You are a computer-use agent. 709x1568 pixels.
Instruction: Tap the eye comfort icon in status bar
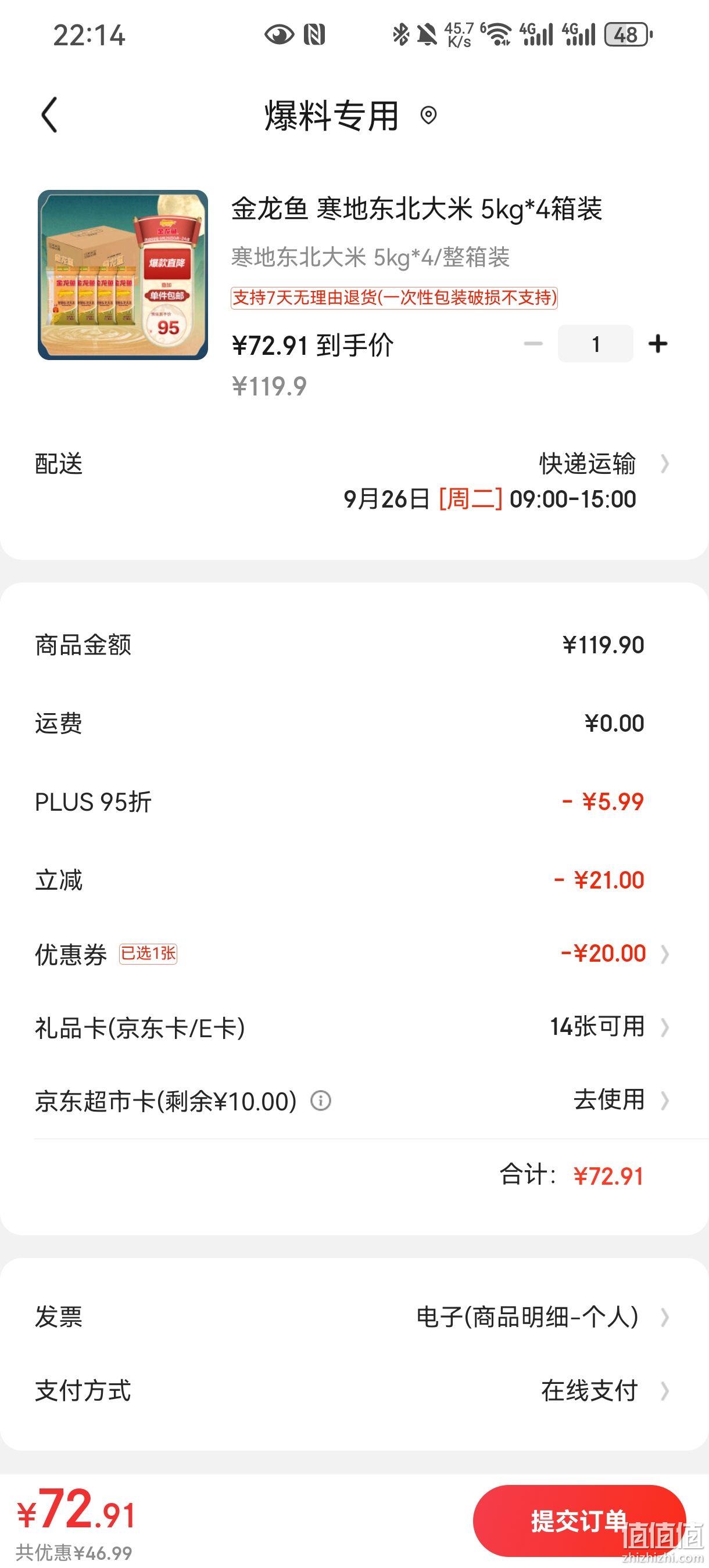tap(279, 35)
